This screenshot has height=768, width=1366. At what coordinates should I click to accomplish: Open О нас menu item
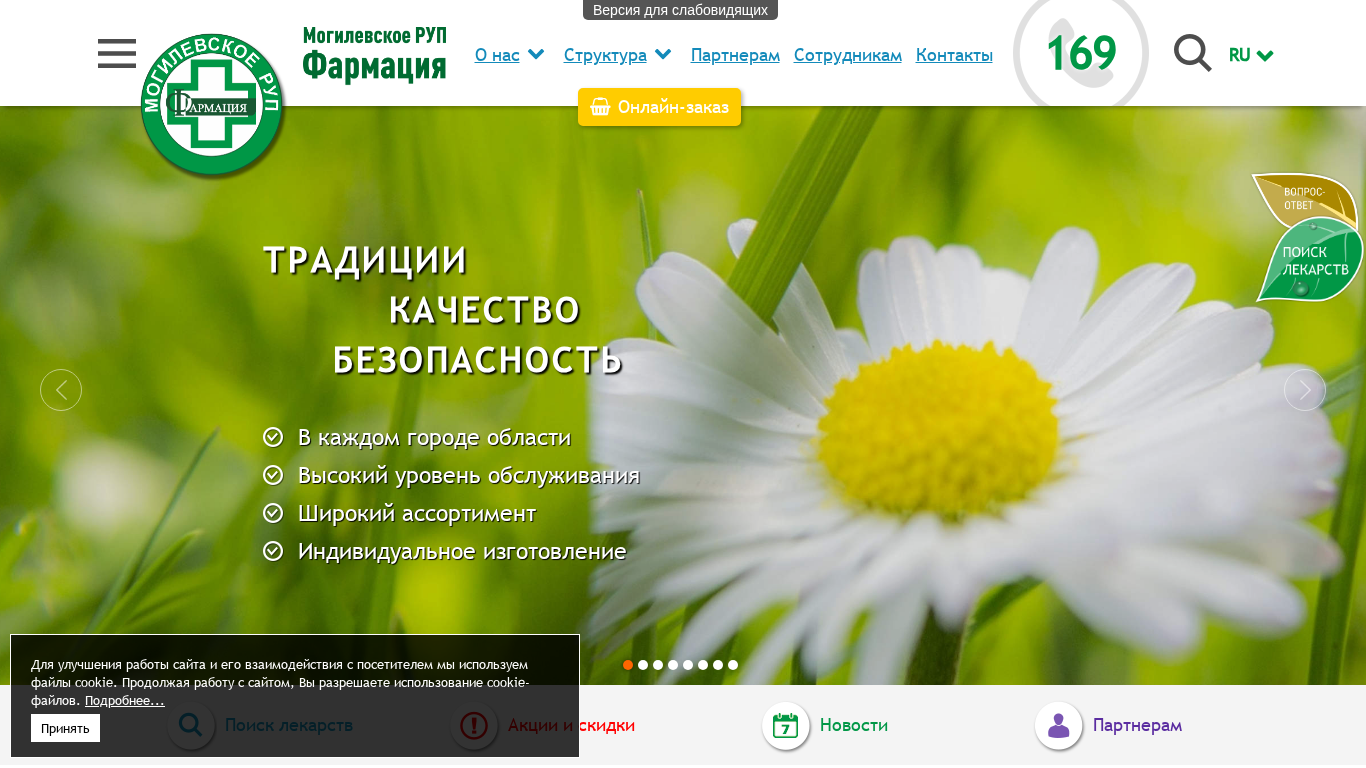coord(497,55)
